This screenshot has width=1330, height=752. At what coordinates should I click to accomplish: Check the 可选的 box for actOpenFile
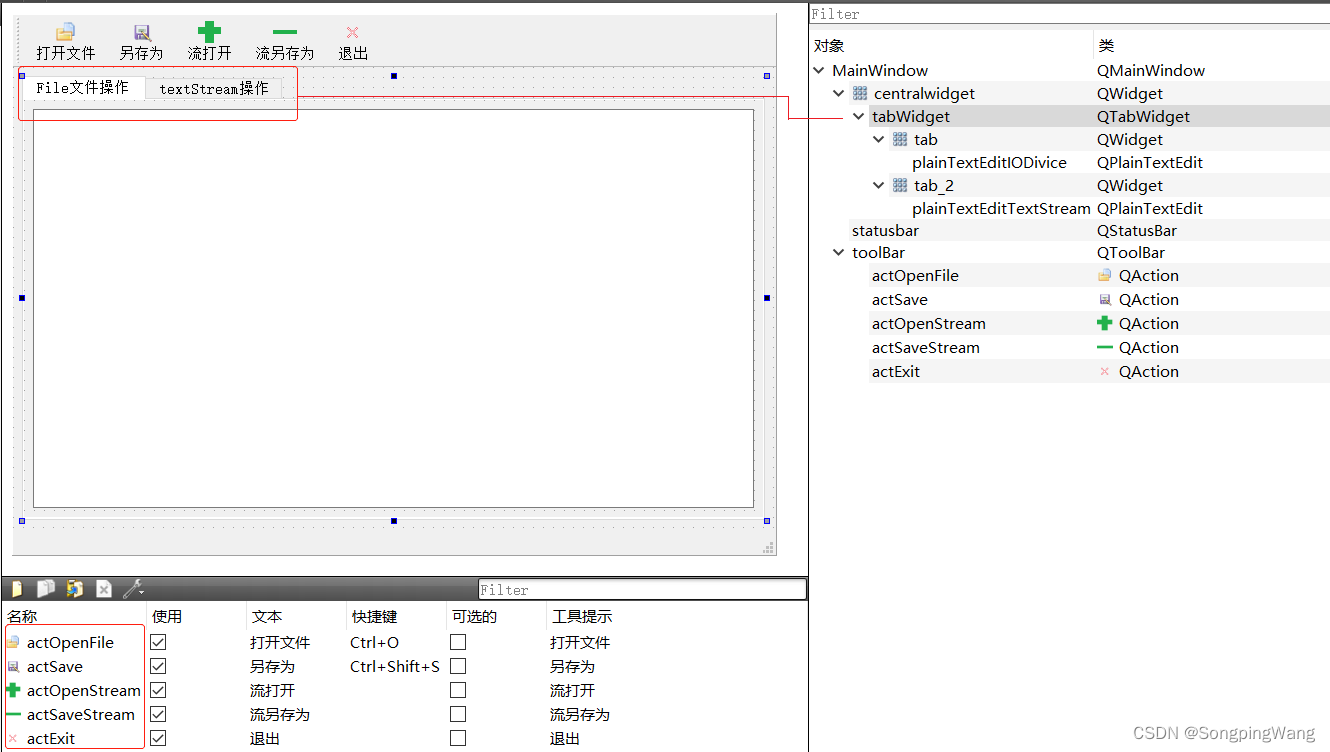457,641
